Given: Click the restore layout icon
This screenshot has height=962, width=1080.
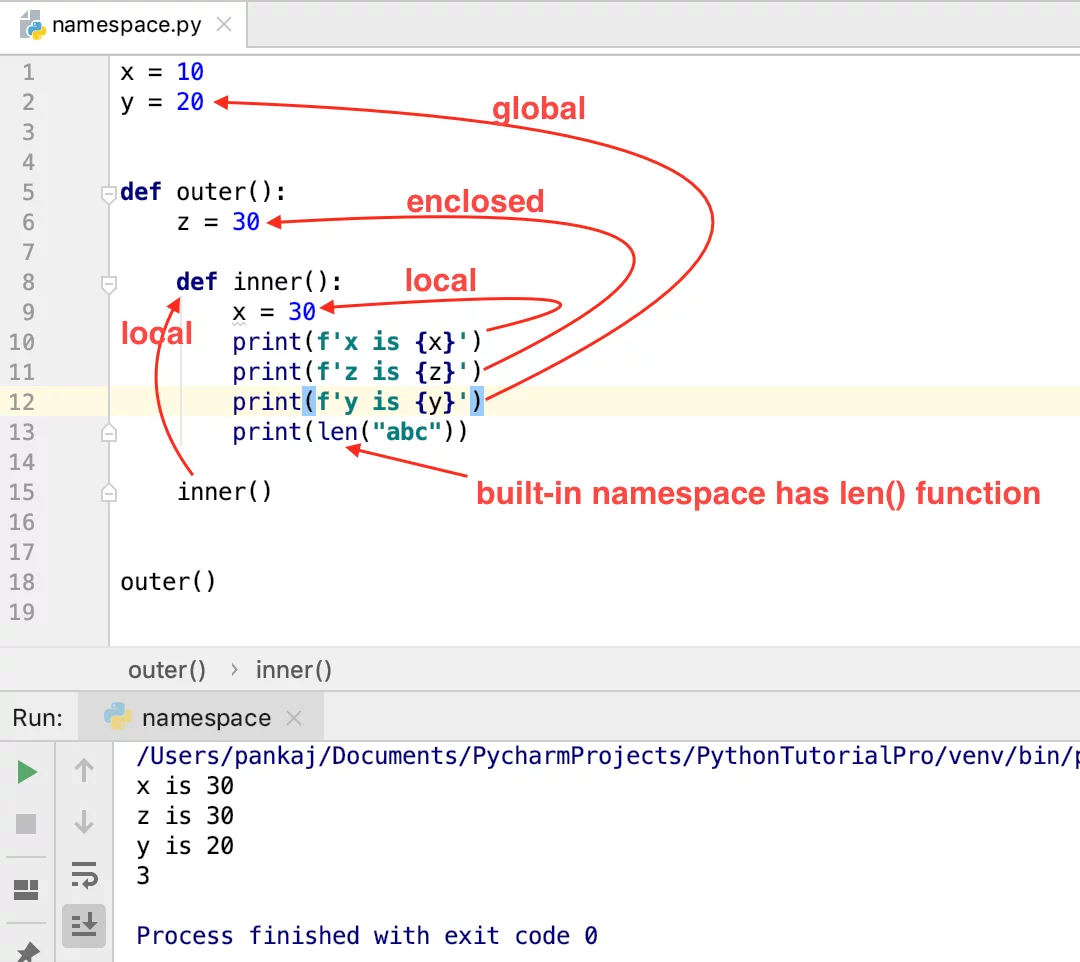Looking at the screenshot, I should click(26, 890).
